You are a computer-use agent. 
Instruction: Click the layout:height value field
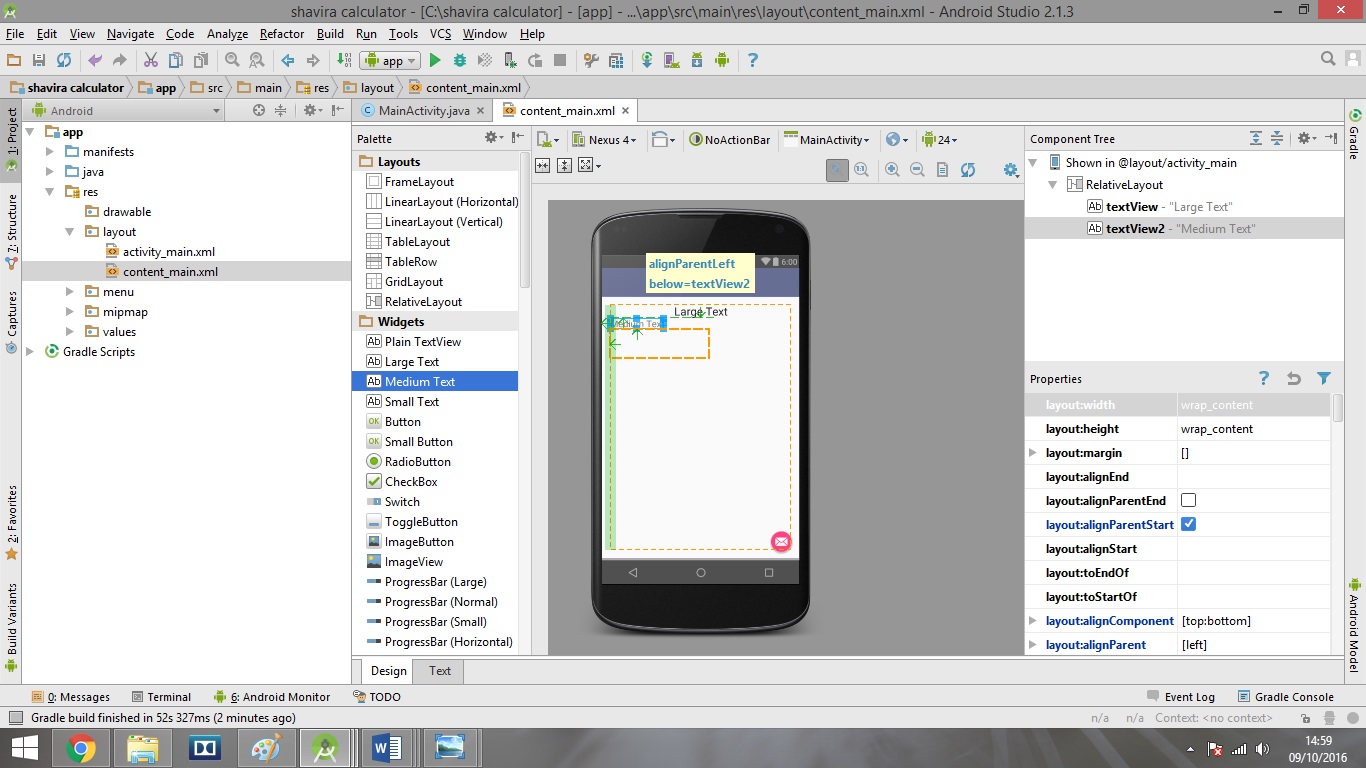pos(1254,429)
